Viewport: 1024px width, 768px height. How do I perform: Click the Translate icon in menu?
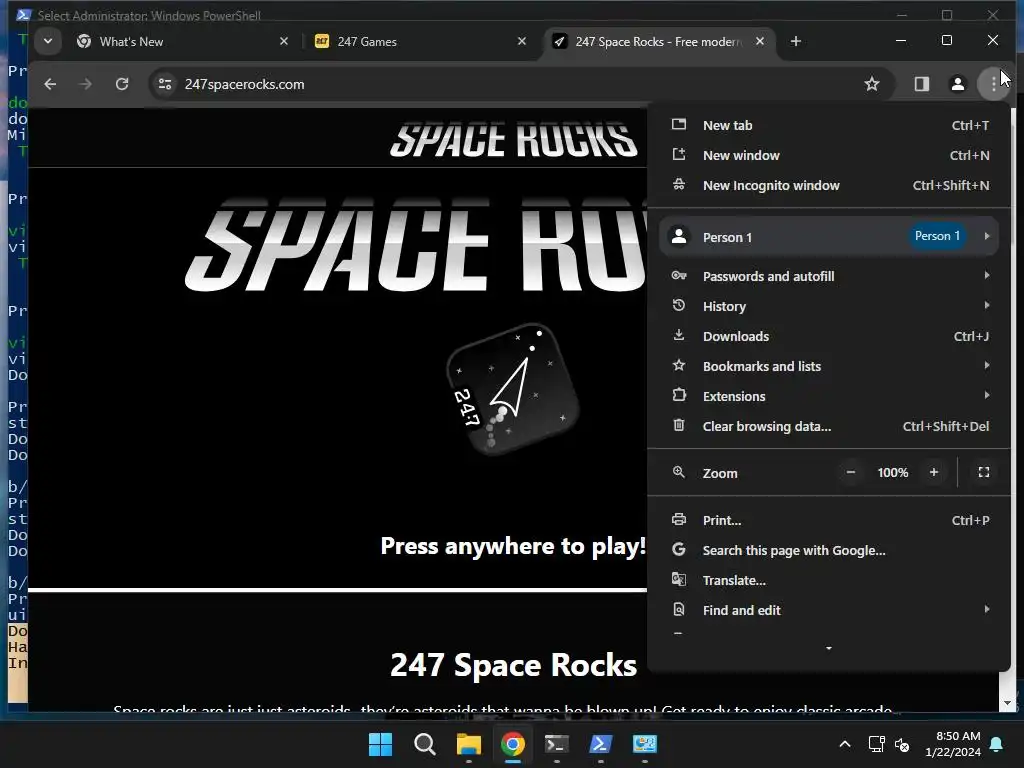pos(679,579)
